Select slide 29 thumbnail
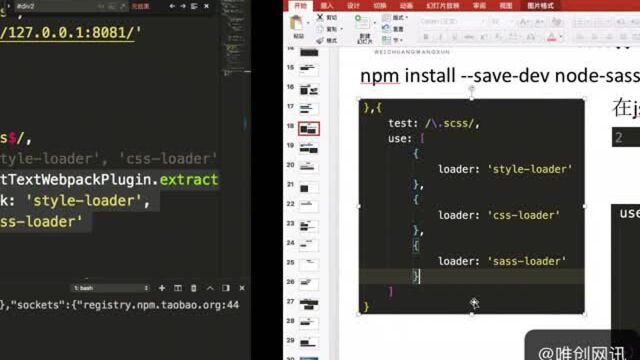This screenshot has width=640, height=360. point(309,343)
